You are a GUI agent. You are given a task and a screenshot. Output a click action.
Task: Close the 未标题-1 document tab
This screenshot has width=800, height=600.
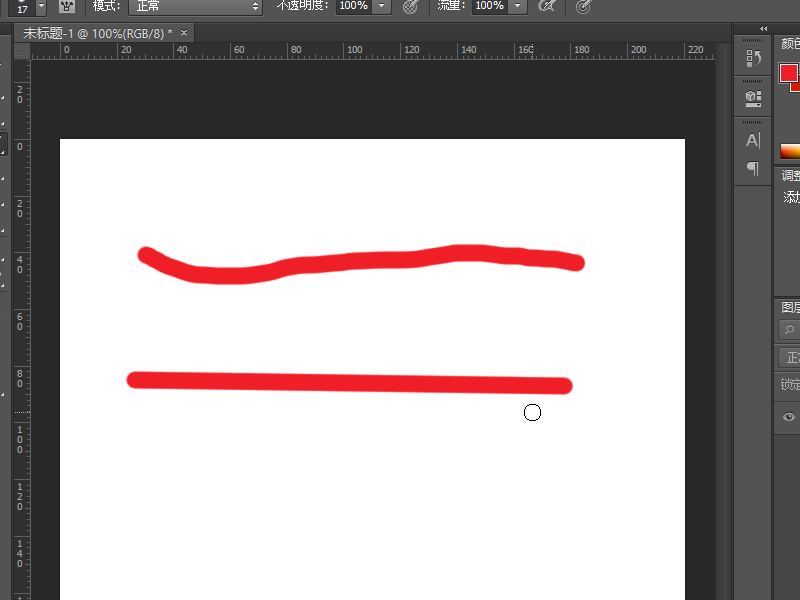pyautogui.click(x=183, y=33)
